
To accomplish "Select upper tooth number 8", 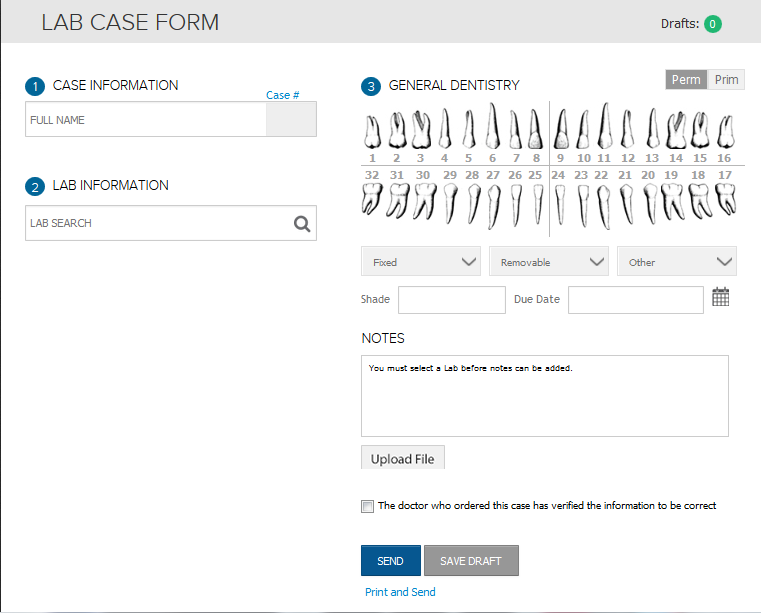I will (x=536, y=130).
